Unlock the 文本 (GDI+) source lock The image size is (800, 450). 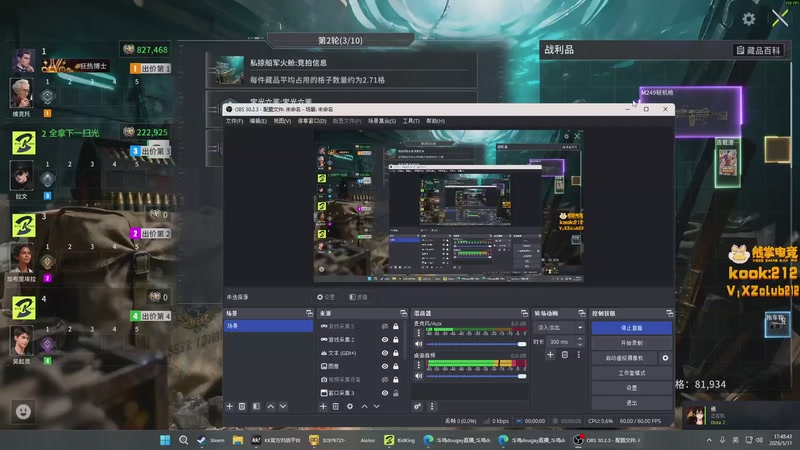(396, 353)
